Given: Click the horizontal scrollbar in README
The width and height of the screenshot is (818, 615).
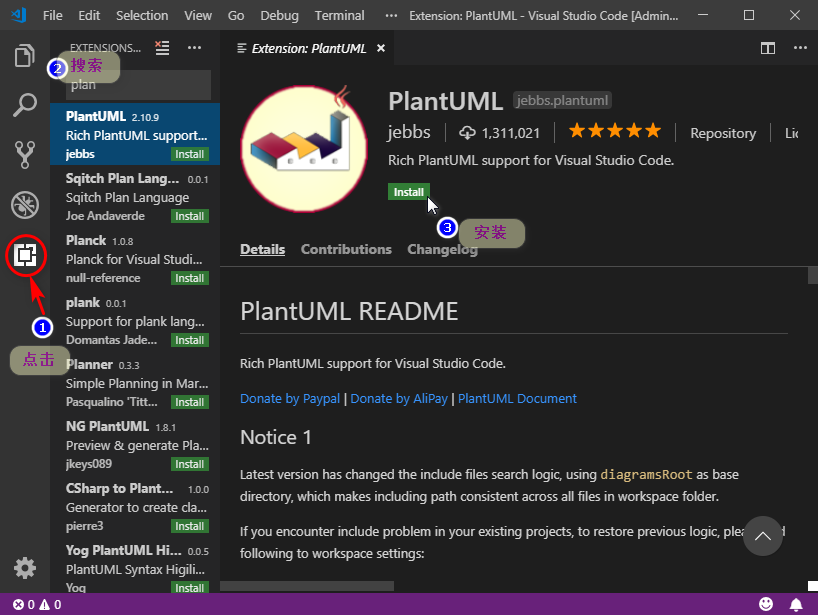Looking at the screenshot, I should click(x=307, y=586).
